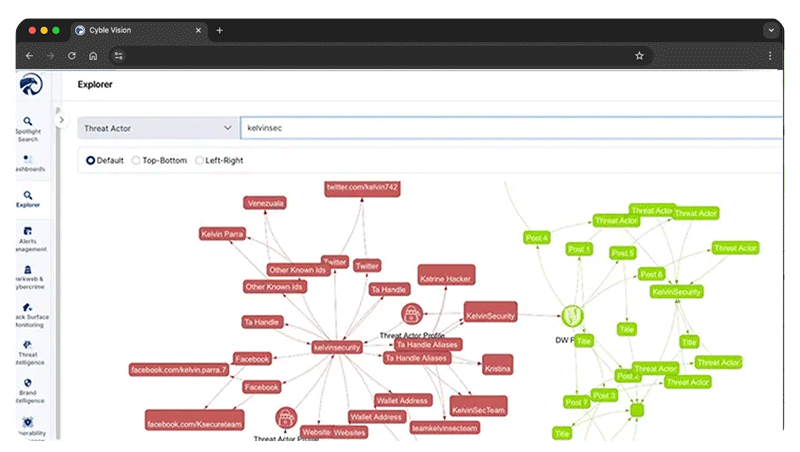Open the browser tab list dropdown
This screenshot has height=452, width=800.
pos(770,31)
